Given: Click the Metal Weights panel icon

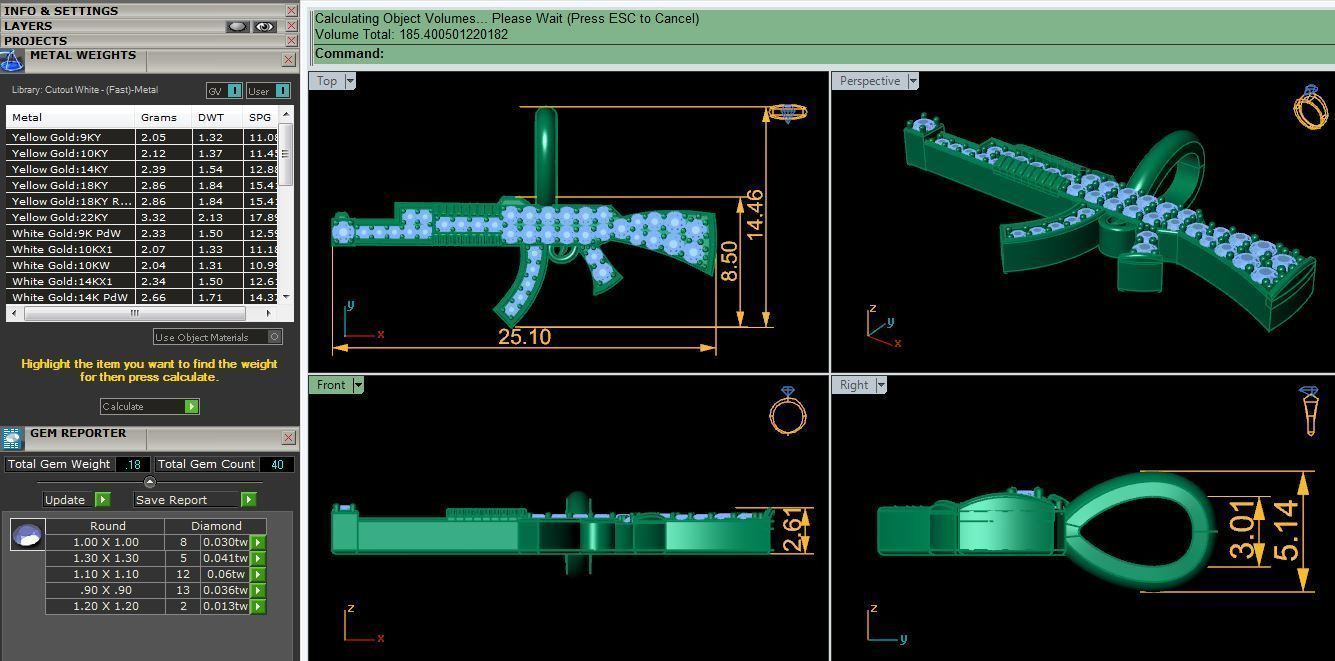Looking at the screenshot, I should click(x=12, y=61).
